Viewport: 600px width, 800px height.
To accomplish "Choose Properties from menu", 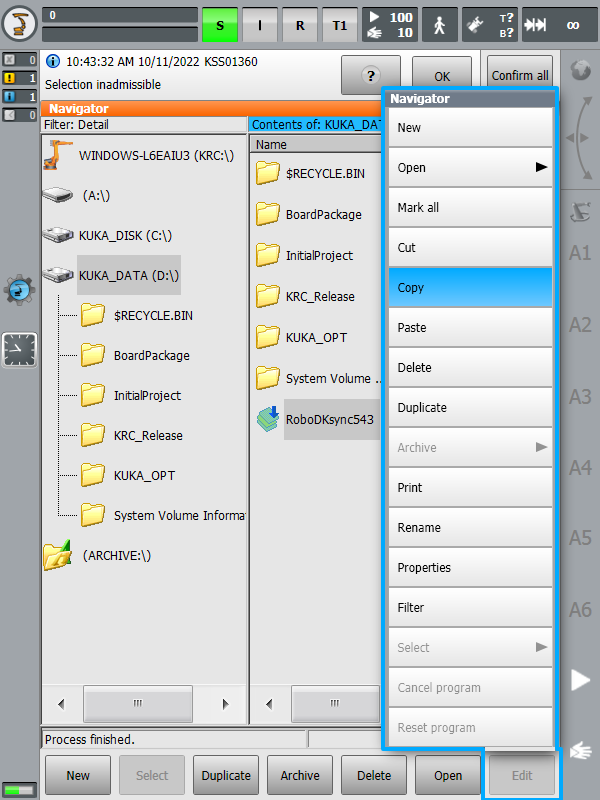I will 470,567.
